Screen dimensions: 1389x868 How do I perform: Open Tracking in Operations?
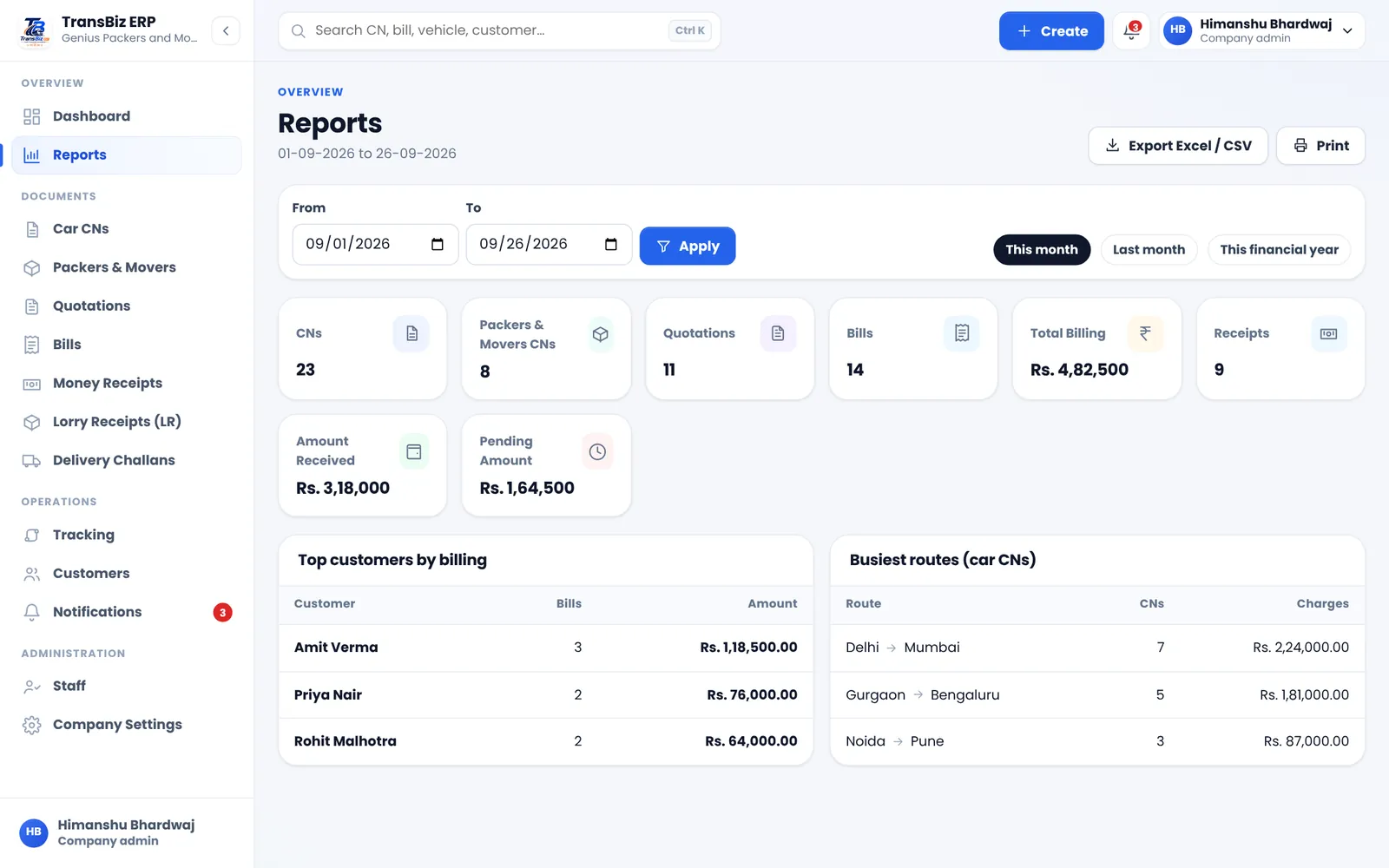click(127, 535)
